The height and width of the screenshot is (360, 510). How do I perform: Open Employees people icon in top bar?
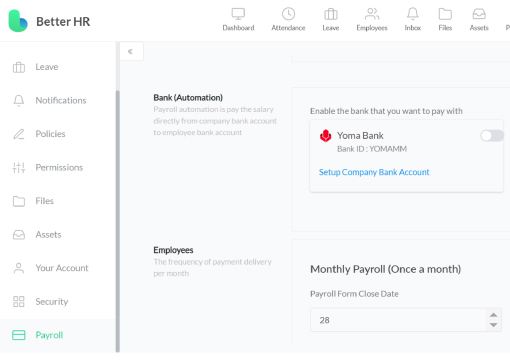[x=372, y=14]
